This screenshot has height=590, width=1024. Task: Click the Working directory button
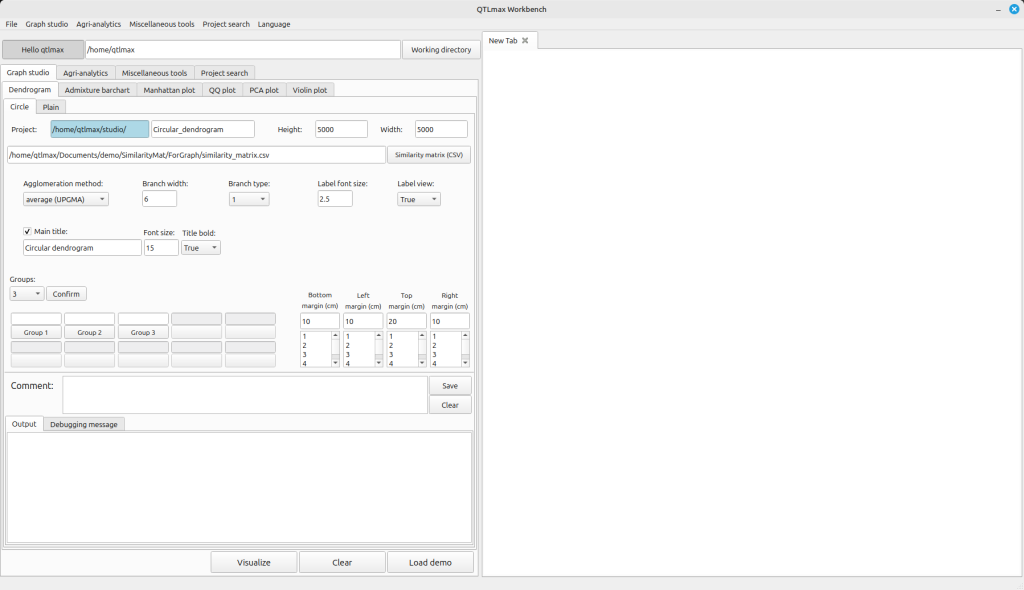(441, 49)
